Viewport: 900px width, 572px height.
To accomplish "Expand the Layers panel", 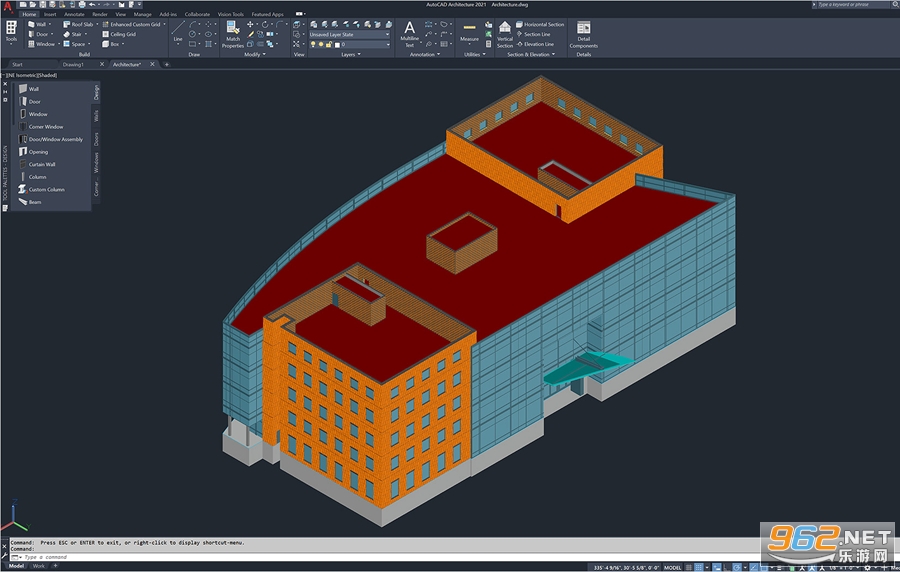I will tap(351, 55).
